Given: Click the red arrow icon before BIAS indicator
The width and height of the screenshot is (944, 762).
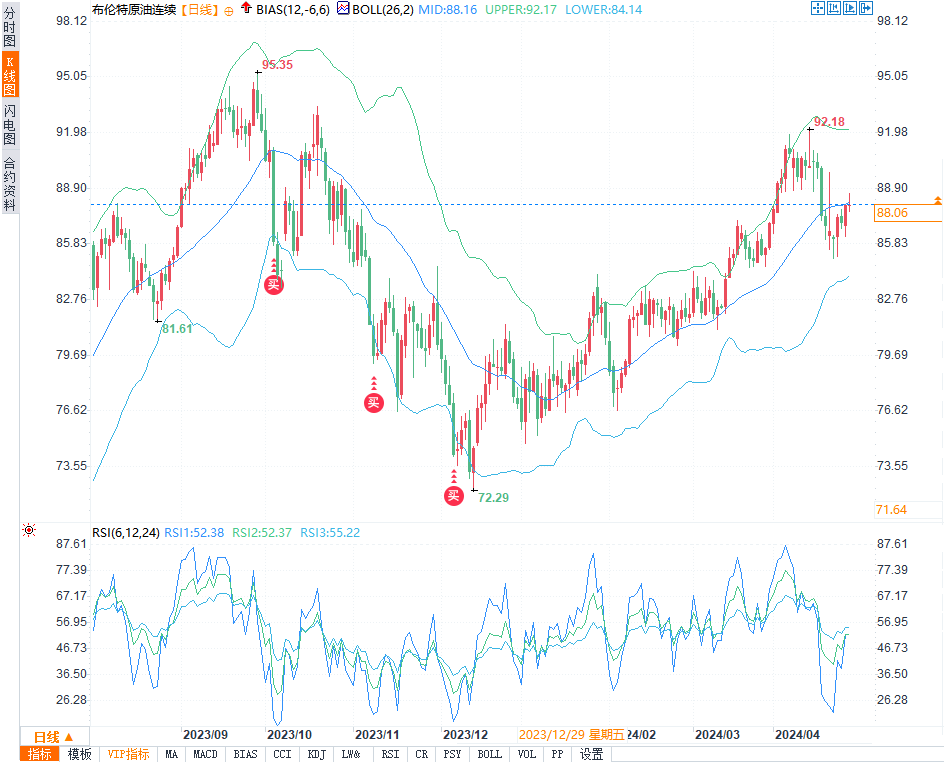Looking at the screenshot, I should (x=246, y=9).
